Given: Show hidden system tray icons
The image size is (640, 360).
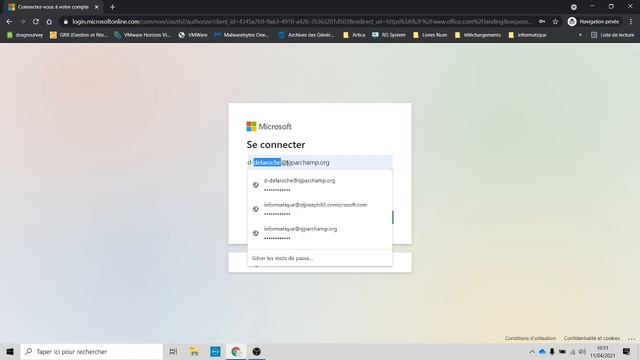Looking at the screenshot, I should 532,351.
